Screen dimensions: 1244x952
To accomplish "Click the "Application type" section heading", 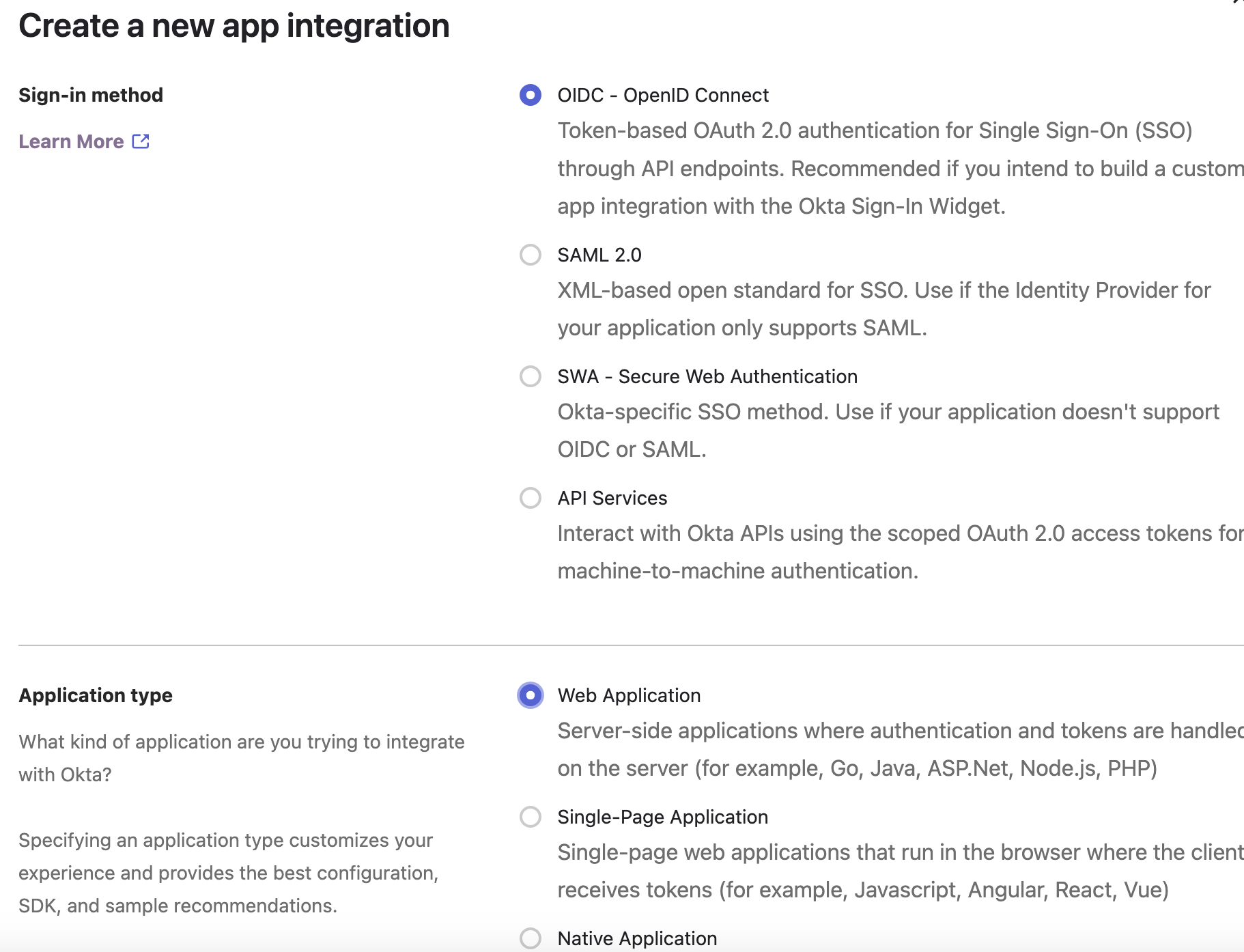I will (x=96, y=695).
